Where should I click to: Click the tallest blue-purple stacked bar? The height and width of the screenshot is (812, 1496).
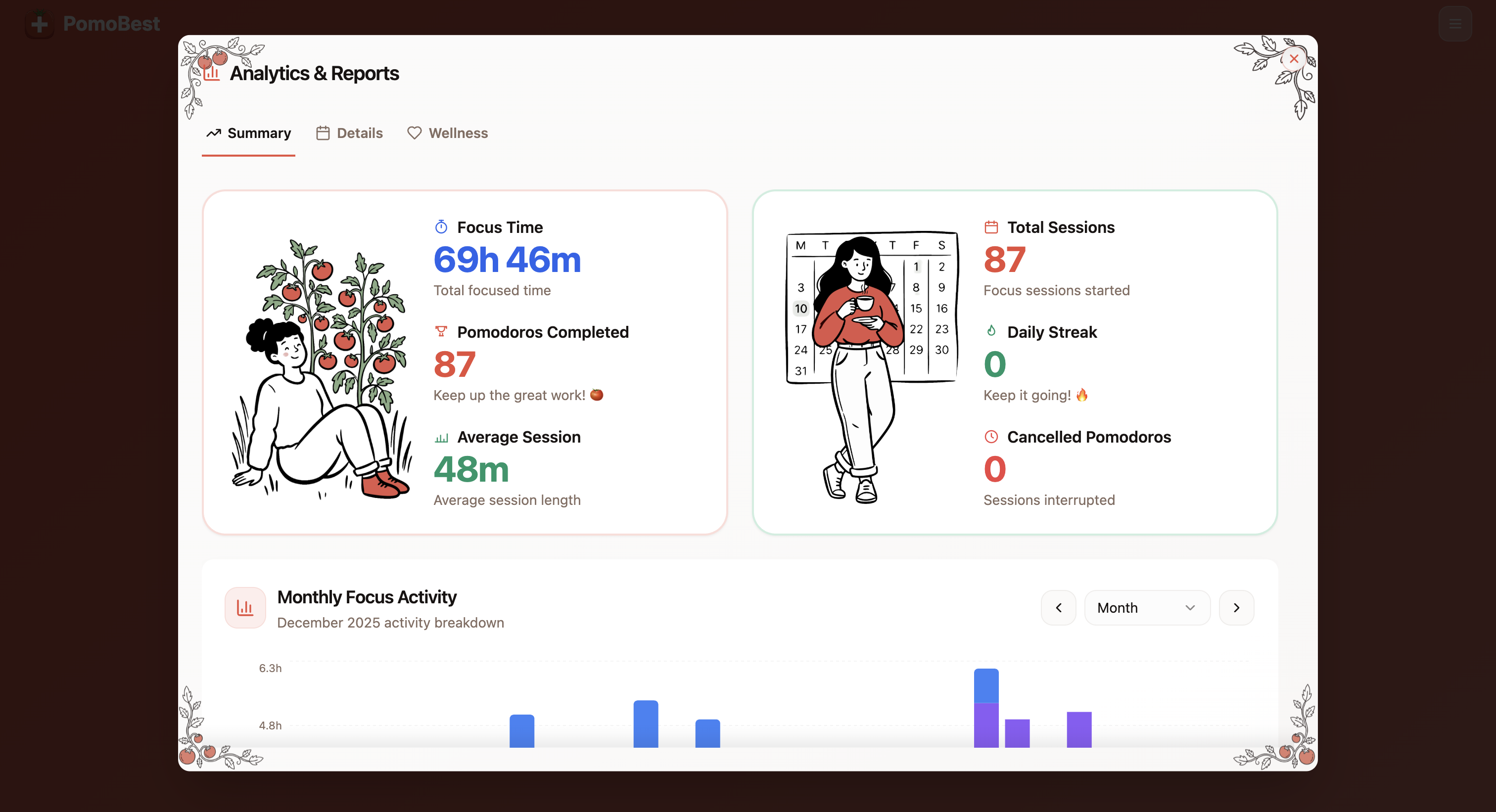985,708
